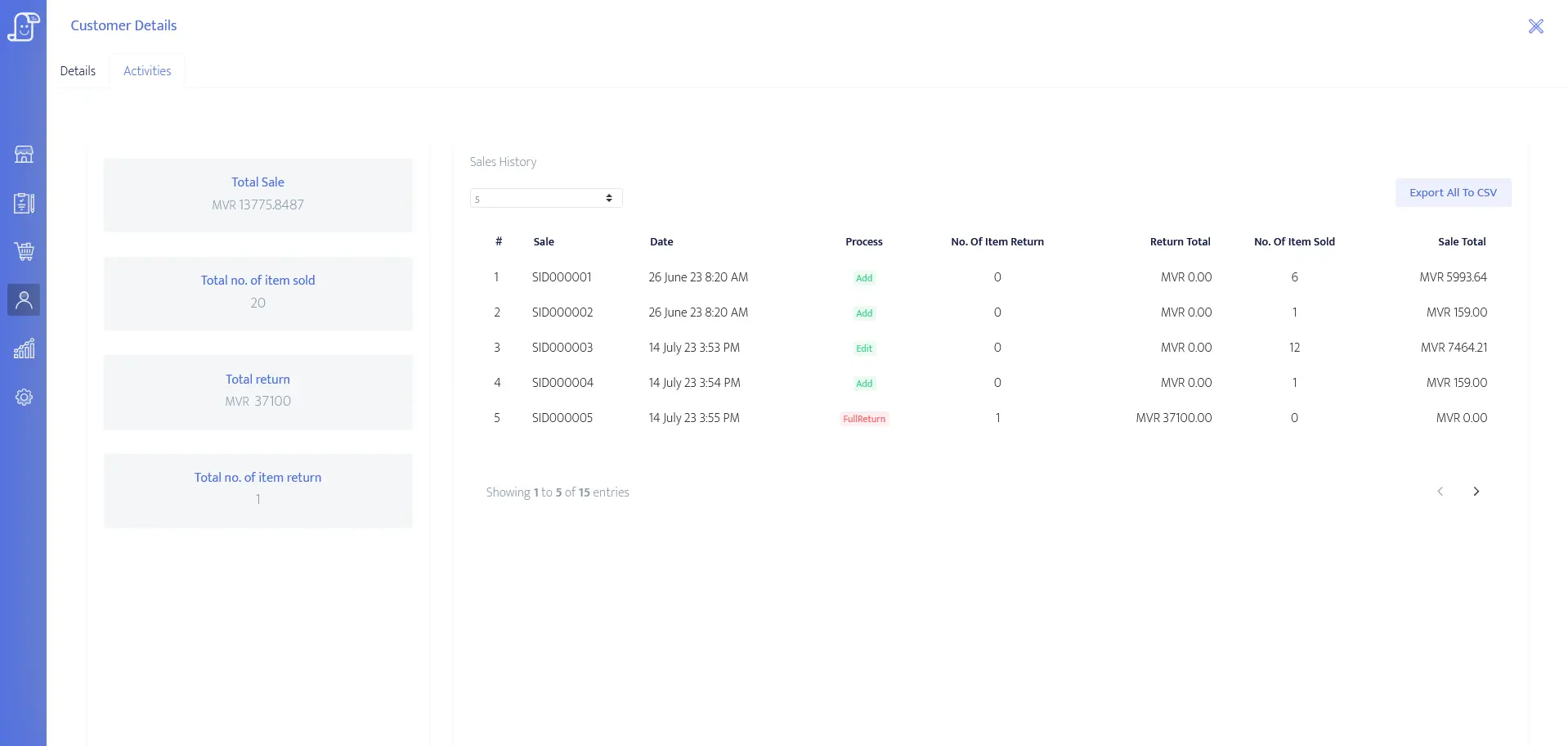The height and width of the screenshot is (746, 1568).
Task: Close the Customer Details panel
Action: (1535, 26)
